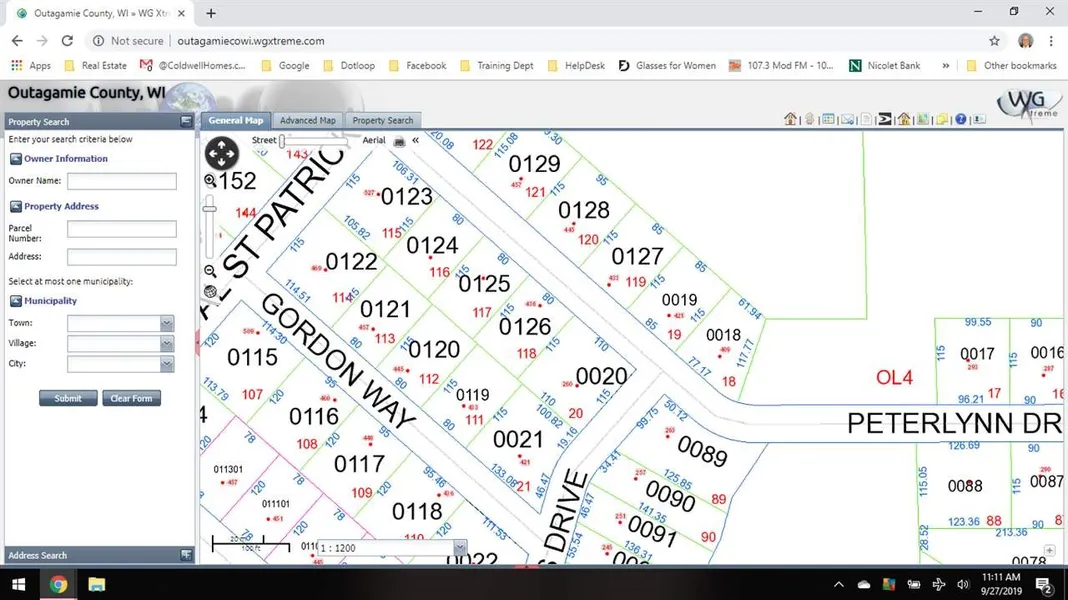1068x600 pixels.
Task: Collapse the Owner Information section
Action: pyautogui.click(x=16, y=159)
